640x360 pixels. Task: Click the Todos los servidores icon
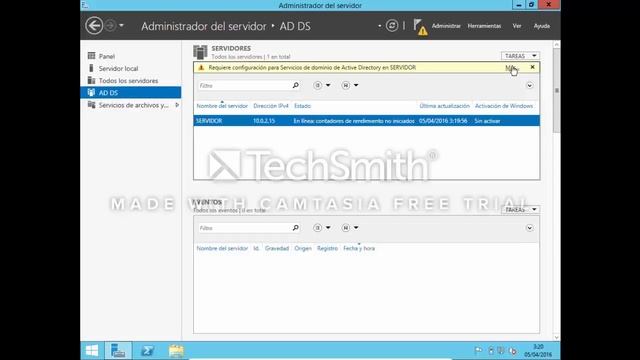click(91, 80)
